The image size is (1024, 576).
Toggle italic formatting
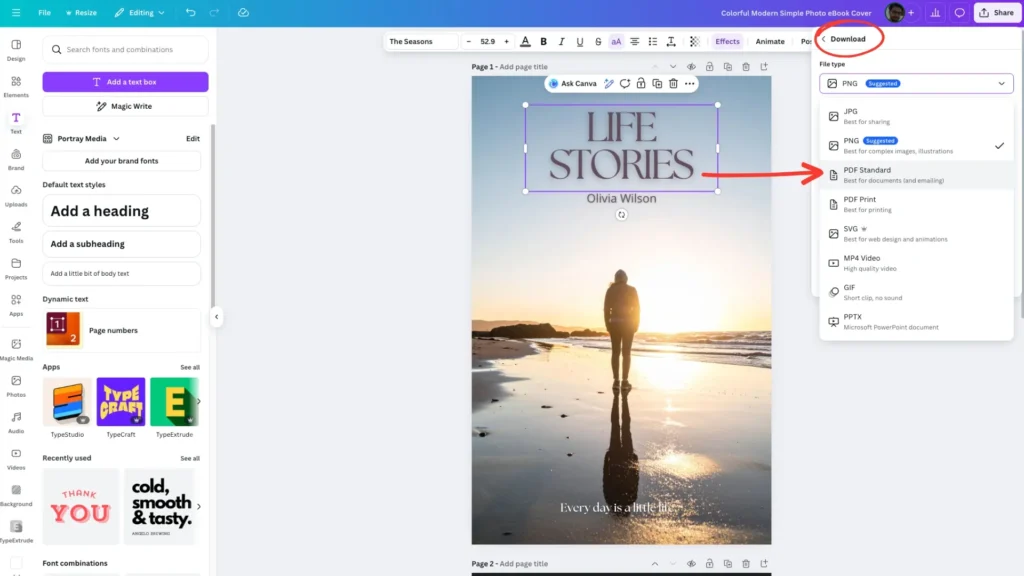pos(561,42)
